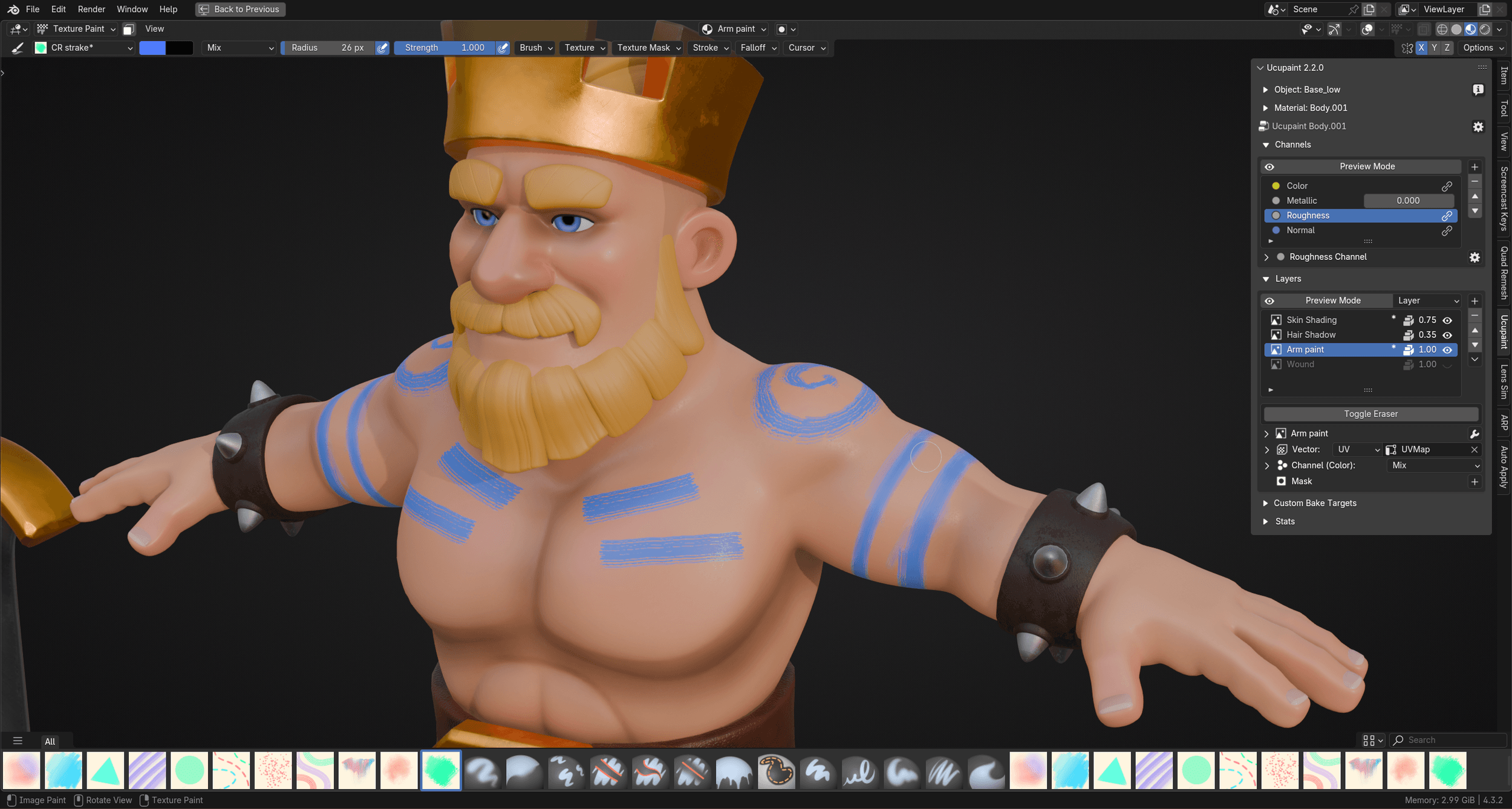
Task: Click the brush tool icon beside CR strake
Action: tap(18, 48)
